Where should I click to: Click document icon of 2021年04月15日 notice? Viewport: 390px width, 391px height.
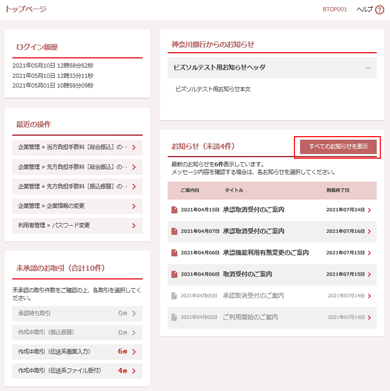(174, 210)
